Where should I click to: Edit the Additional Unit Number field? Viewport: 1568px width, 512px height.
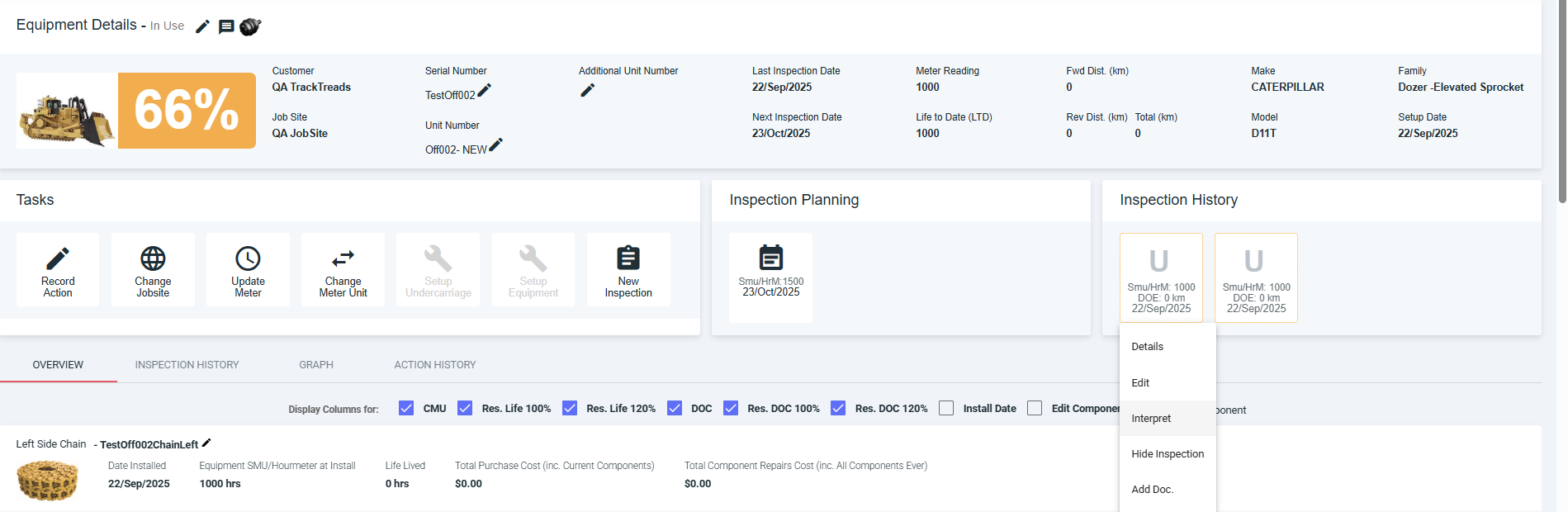pos(587,90)
